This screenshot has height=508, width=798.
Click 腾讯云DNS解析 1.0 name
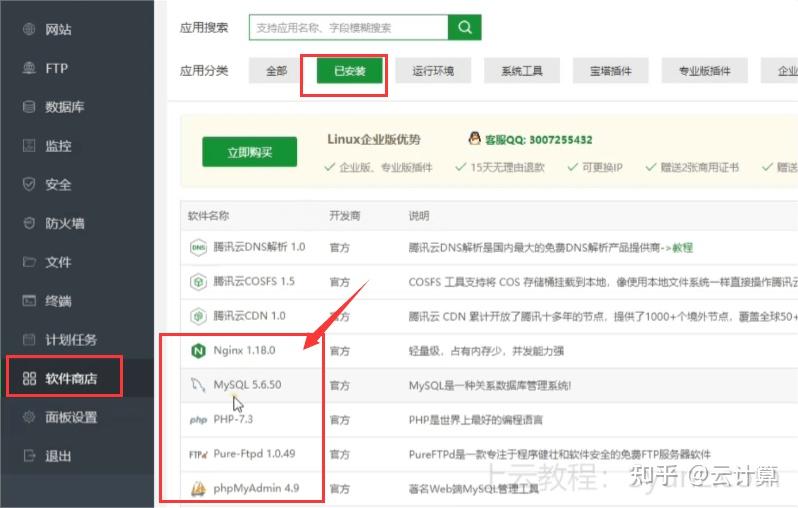259,247
